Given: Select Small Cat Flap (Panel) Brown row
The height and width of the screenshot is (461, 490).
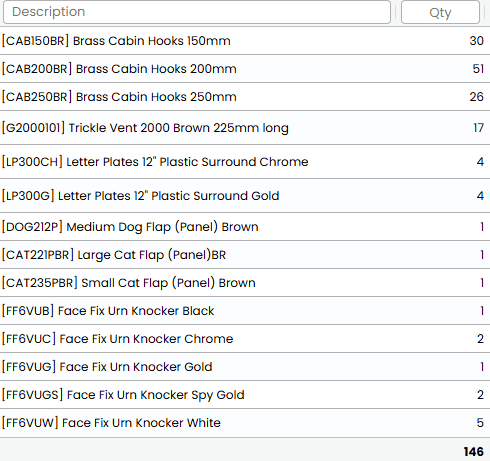Looking at the screenshot, I should [245, 283].
